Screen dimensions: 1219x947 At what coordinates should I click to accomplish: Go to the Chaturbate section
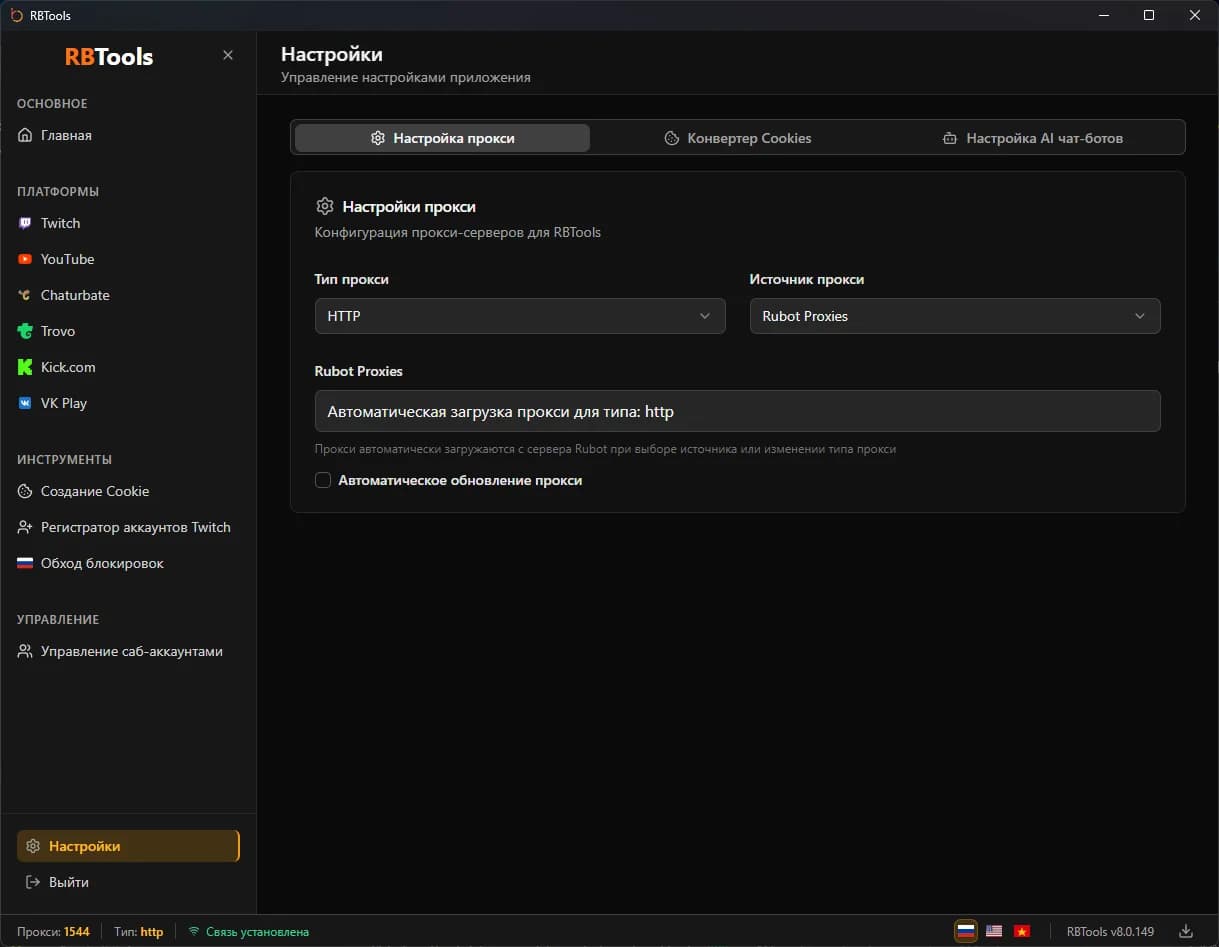(x=128, y=295)
